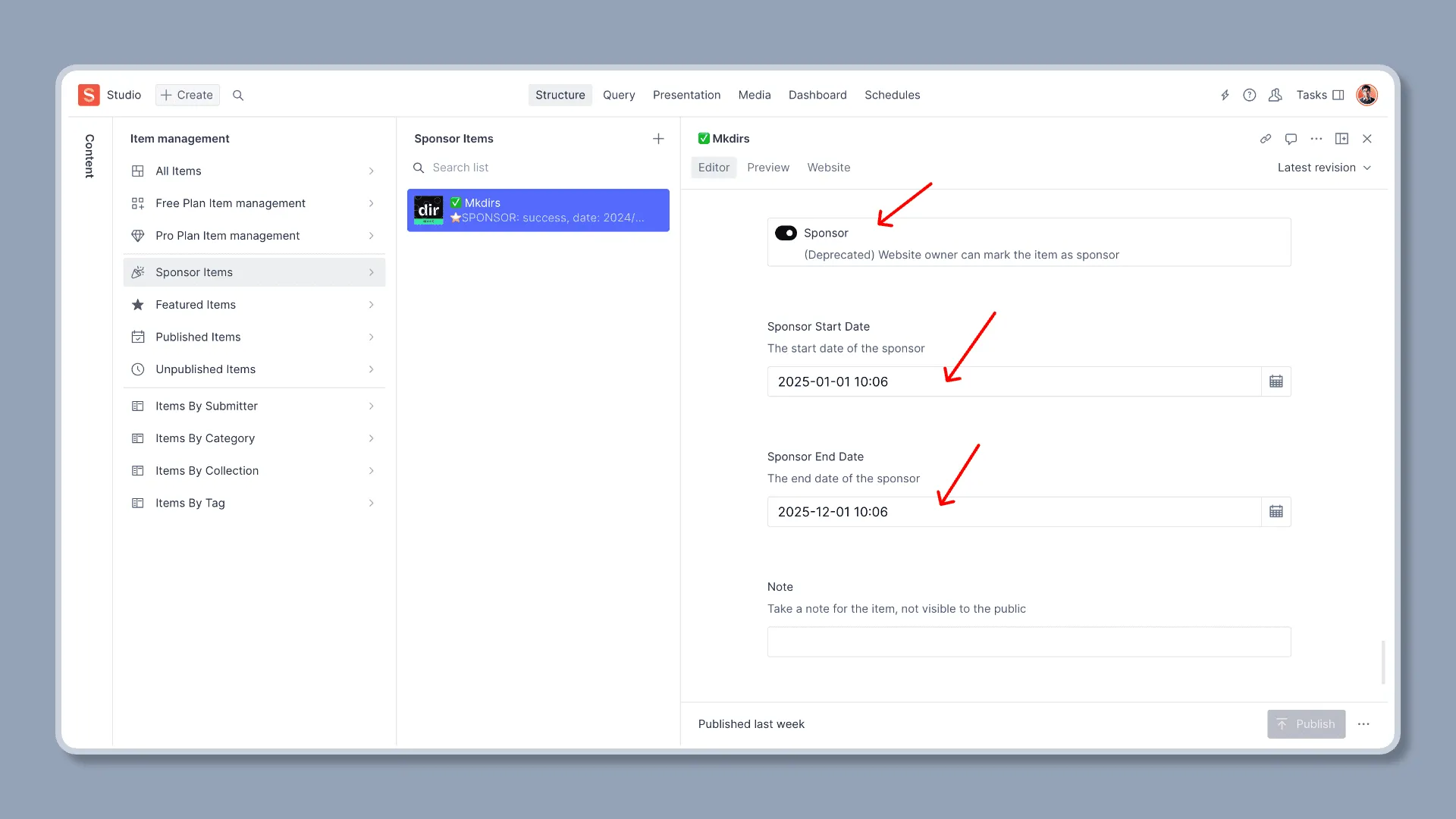Add new sponsor item with plus icon
The image size is (1456, 819).
[658, 139]
